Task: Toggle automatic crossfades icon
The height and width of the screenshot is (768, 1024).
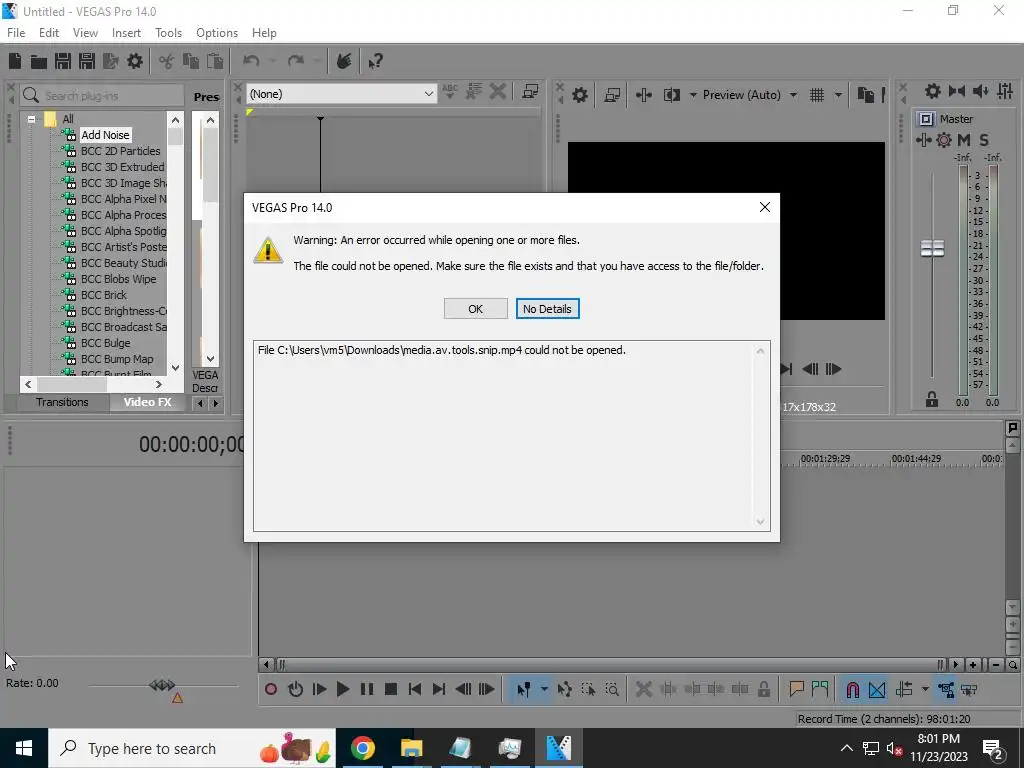Action: [877, 689]
